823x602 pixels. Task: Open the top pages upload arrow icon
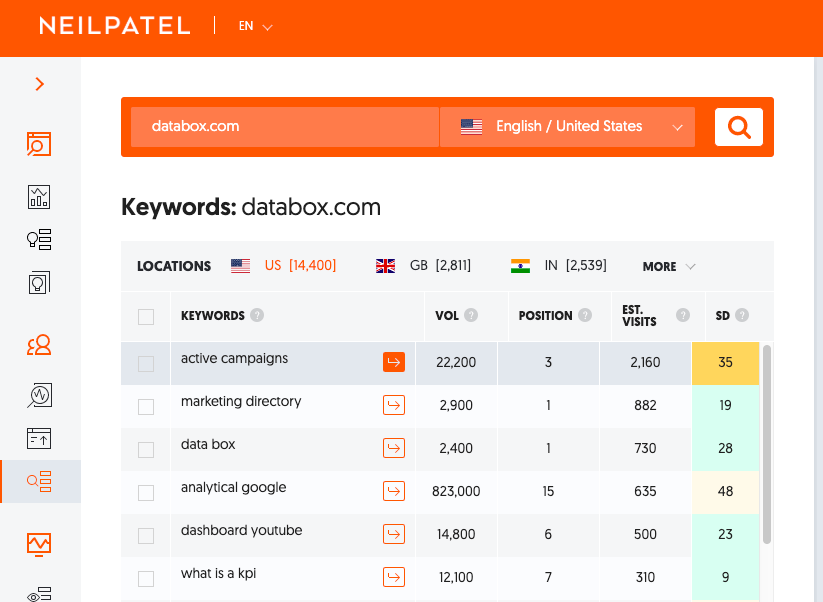(x=39, y=438)
